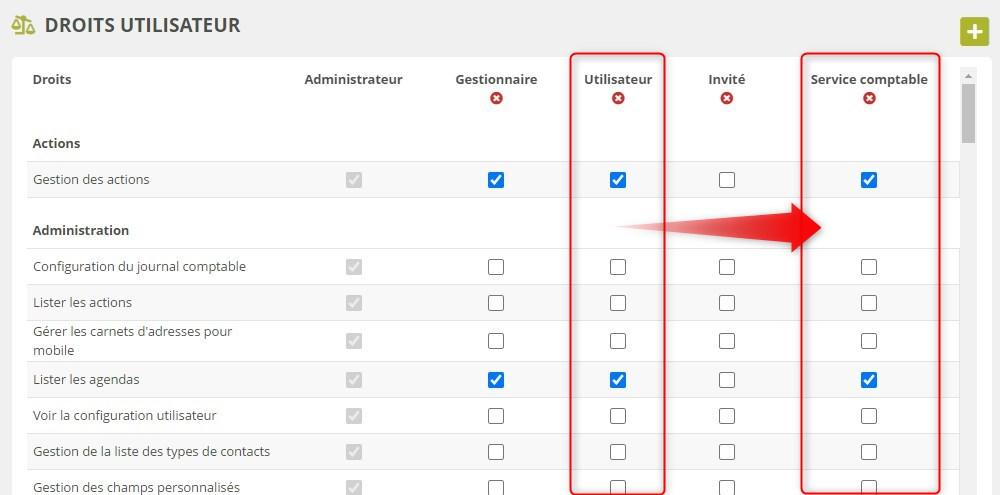1000x495 pixels.
Task: Uncheck Gestion des actions for Service comptable
Action: pos(869,180)
